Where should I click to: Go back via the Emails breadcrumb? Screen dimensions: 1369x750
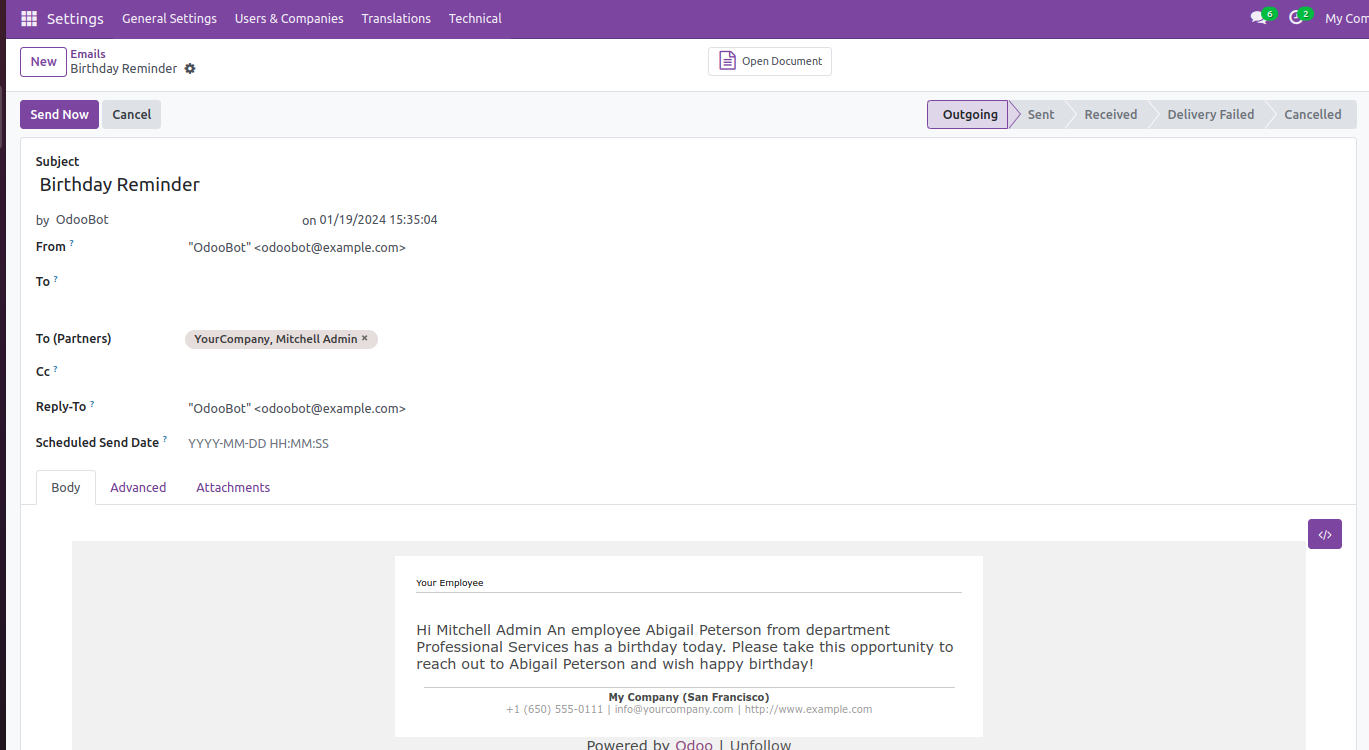(x=88, y=54)
